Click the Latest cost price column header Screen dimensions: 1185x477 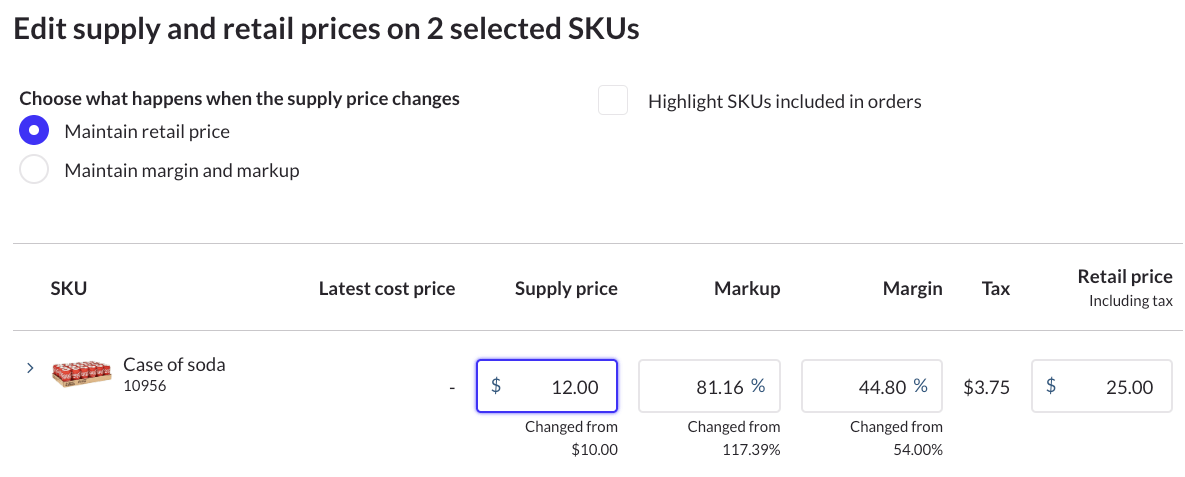click(386, 289)
